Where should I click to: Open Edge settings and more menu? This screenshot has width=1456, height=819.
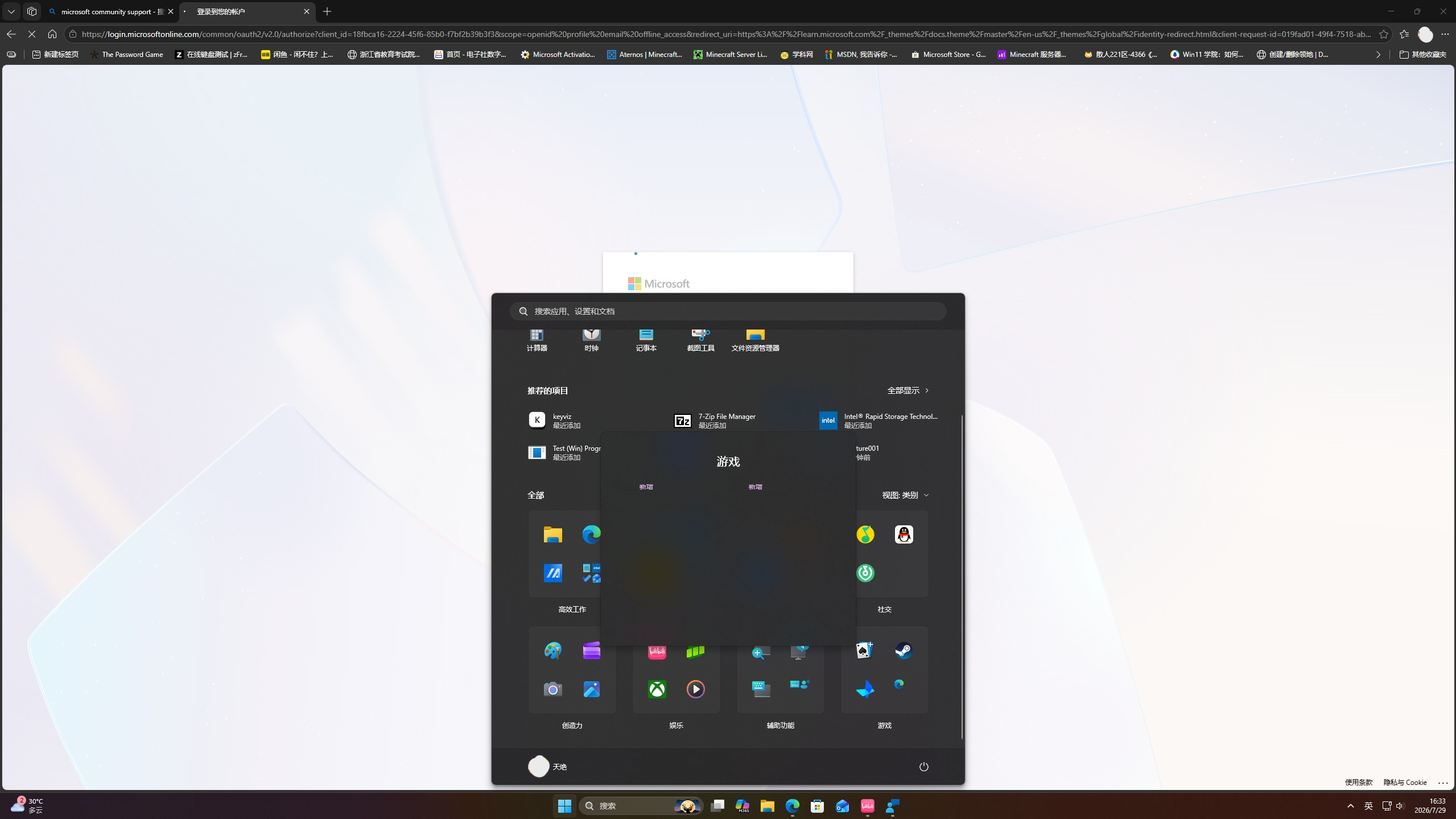point(1445,34)
